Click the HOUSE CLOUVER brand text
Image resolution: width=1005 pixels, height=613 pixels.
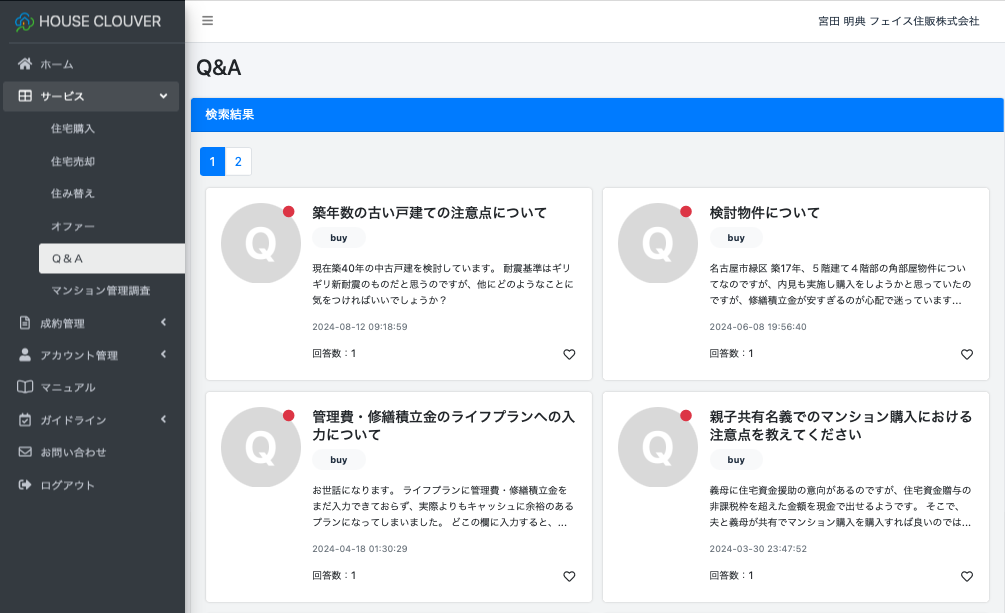pos(100,21)
